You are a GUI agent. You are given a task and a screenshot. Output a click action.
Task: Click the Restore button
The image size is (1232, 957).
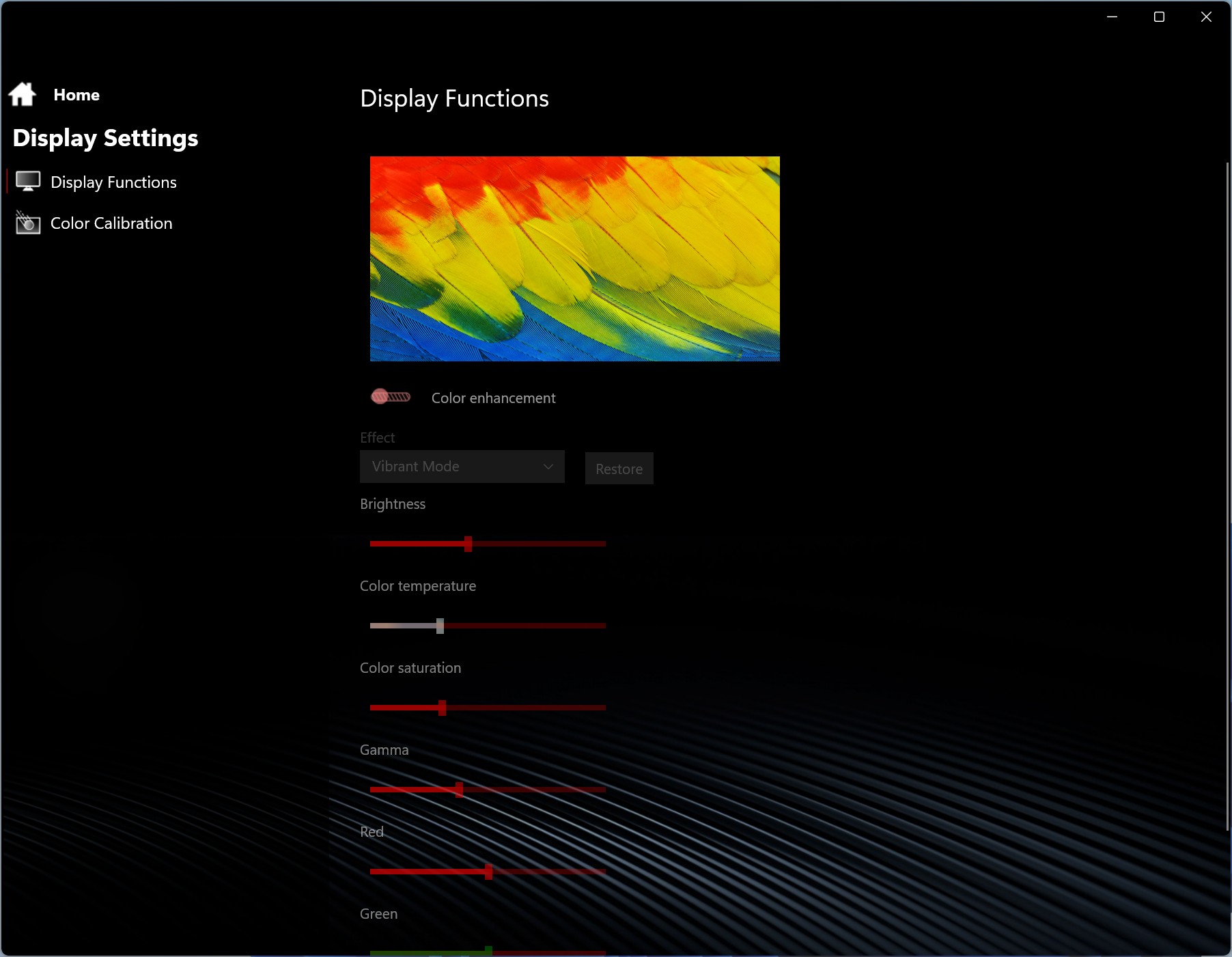[x=619, y=469]
